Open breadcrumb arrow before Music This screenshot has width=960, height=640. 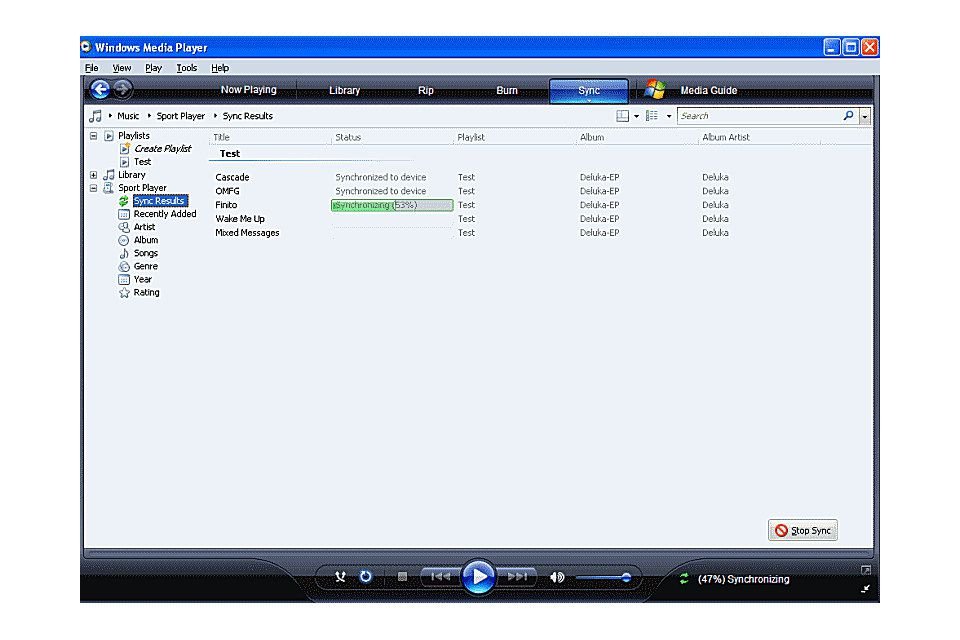tap(110, 116)
